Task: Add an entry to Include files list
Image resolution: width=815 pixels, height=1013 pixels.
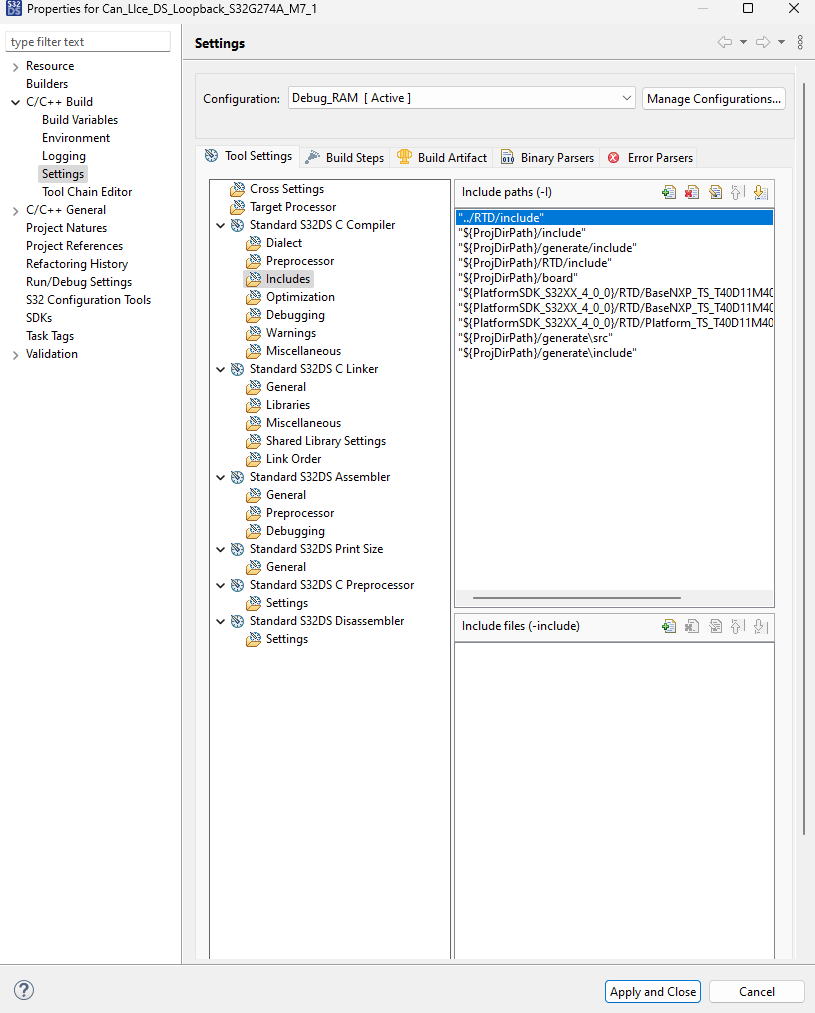Action: tap(668, 625)
